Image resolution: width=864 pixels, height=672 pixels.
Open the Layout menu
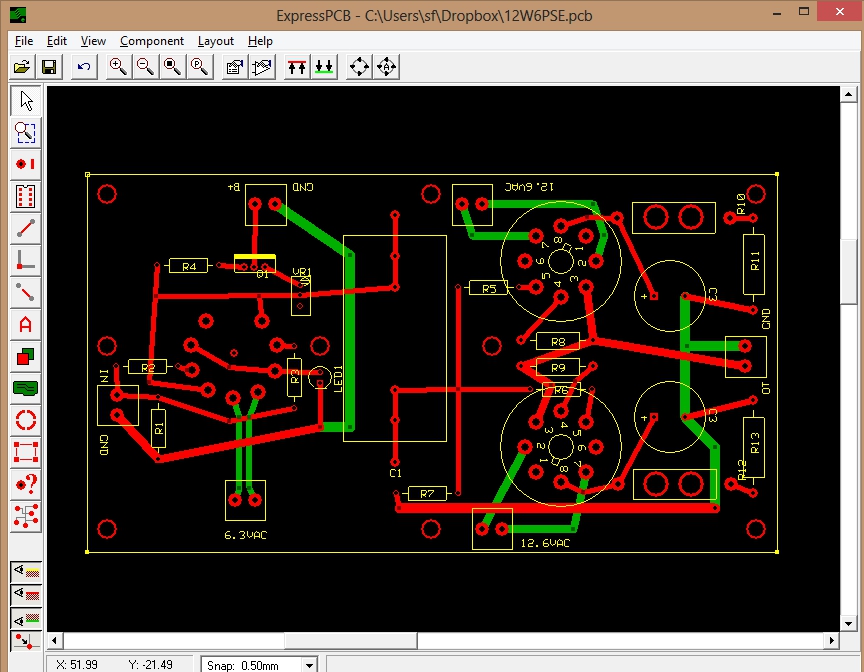click(215, 41)
